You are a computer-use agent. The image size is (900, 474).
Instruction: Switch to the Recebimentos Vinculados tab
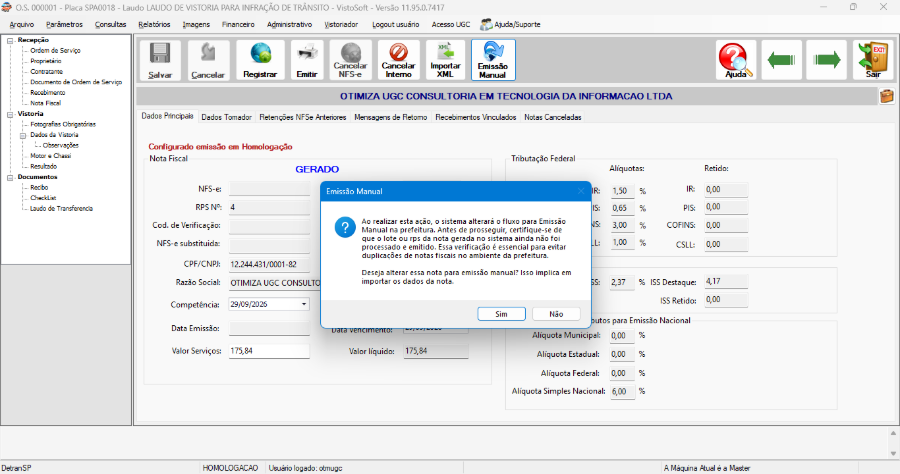(476, 117)
